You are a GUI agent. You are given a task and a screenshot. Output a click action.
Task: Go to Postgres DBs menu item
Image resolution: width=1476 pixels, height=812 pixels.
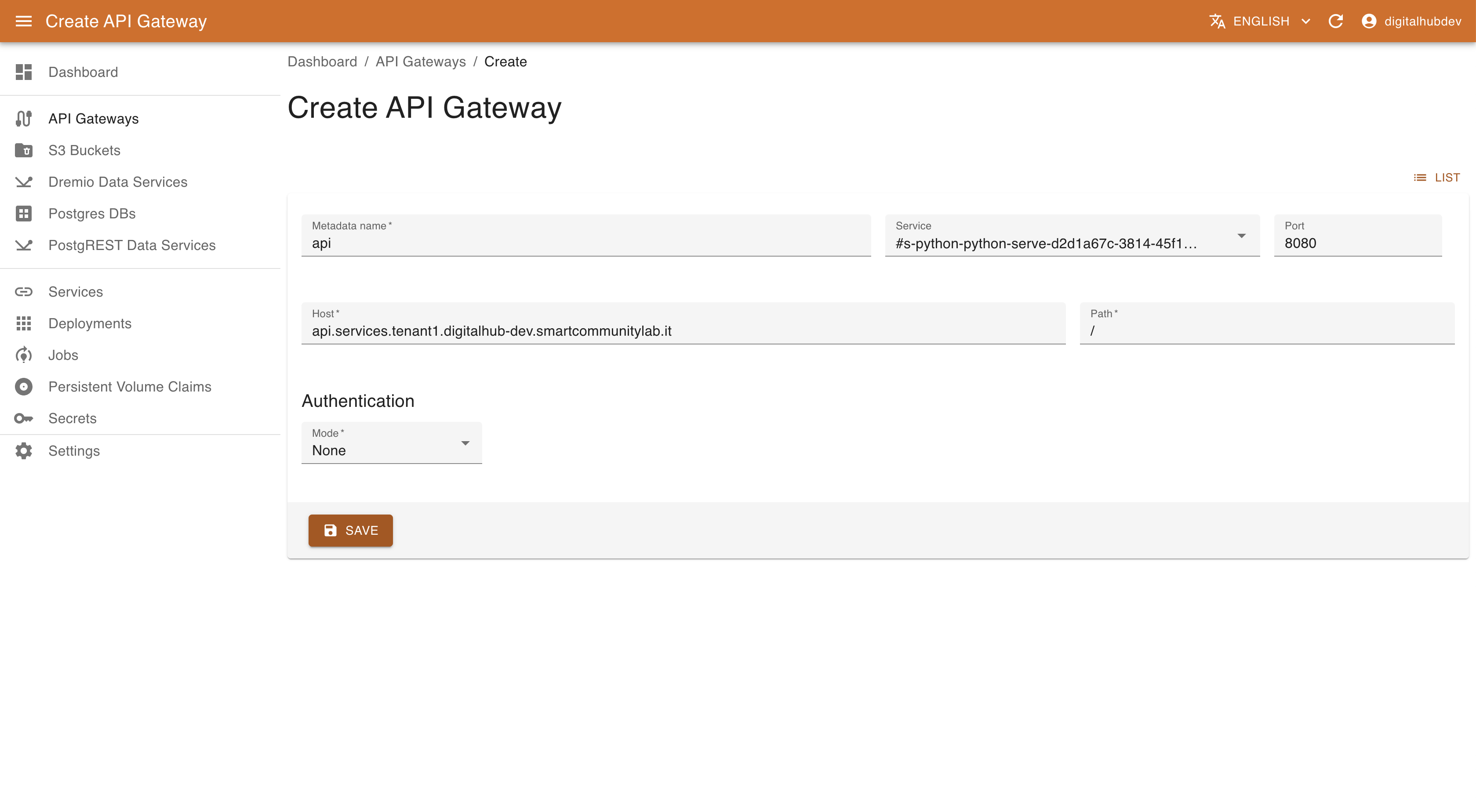pyautogui.click(x=92, y=214)
